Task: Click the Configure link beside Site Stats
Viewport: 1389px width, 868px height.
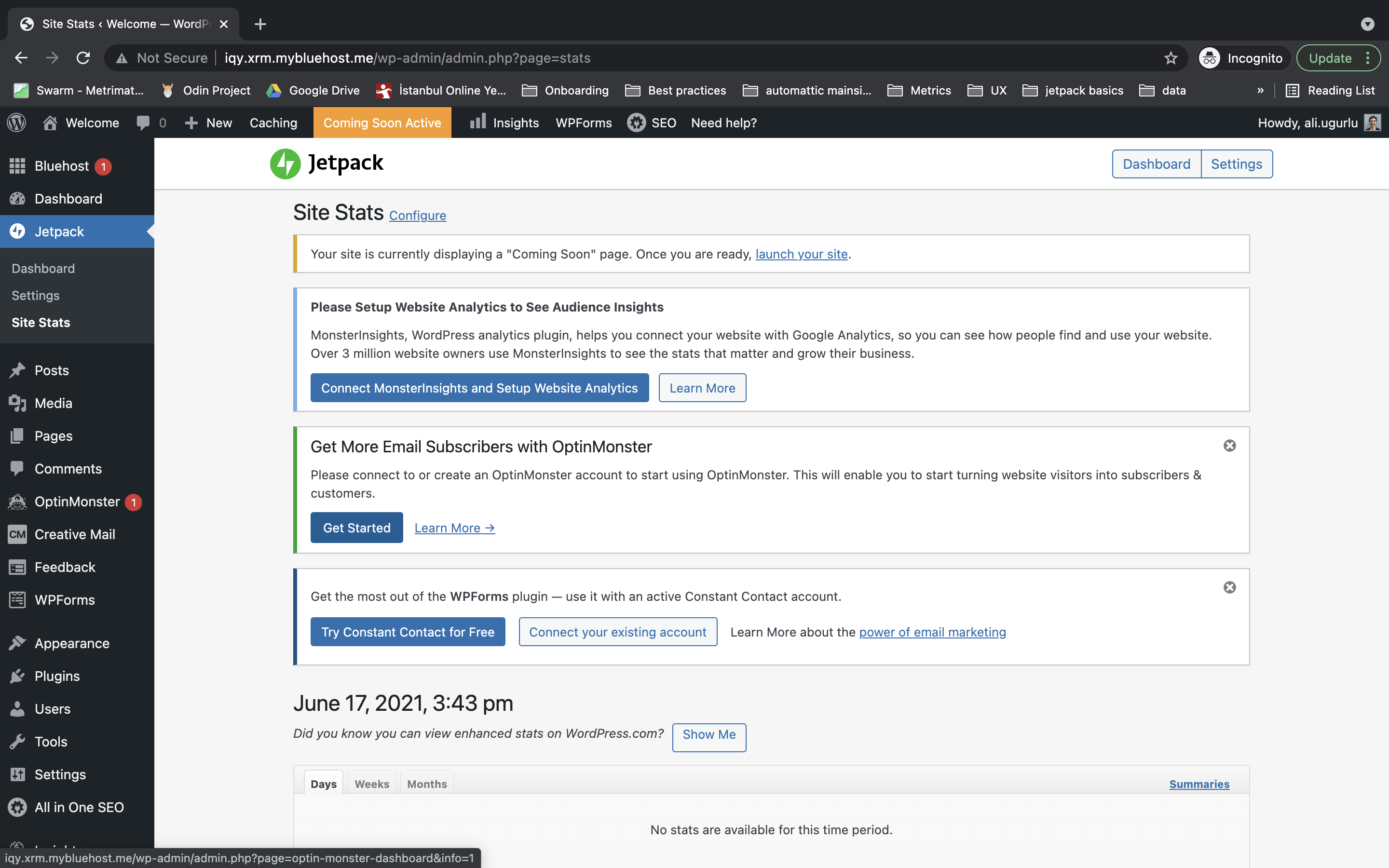Action: click(417, 215)
